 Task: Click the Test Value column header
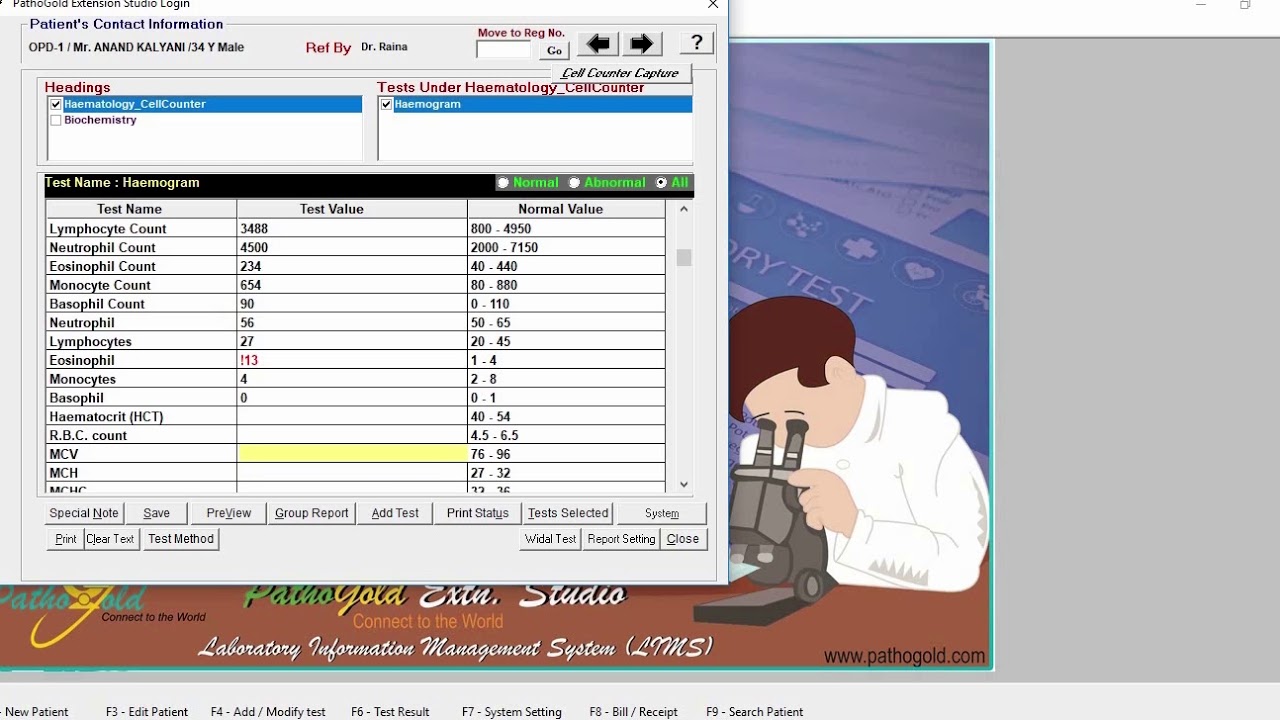coord(352,209)
